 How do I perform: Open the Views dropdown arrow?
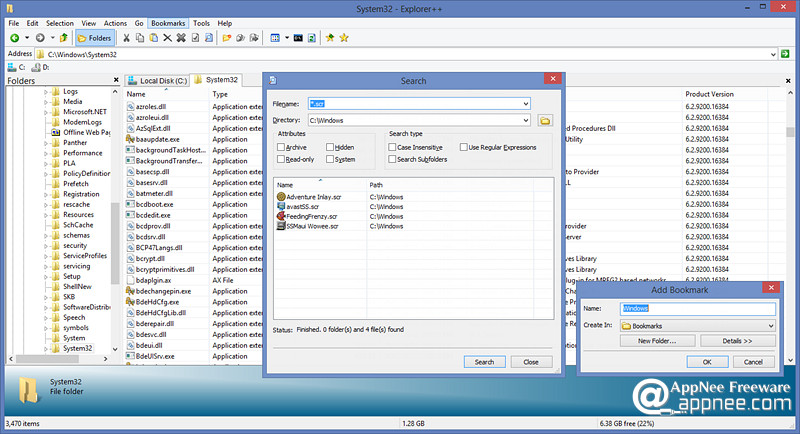click(x=287, y=38)
